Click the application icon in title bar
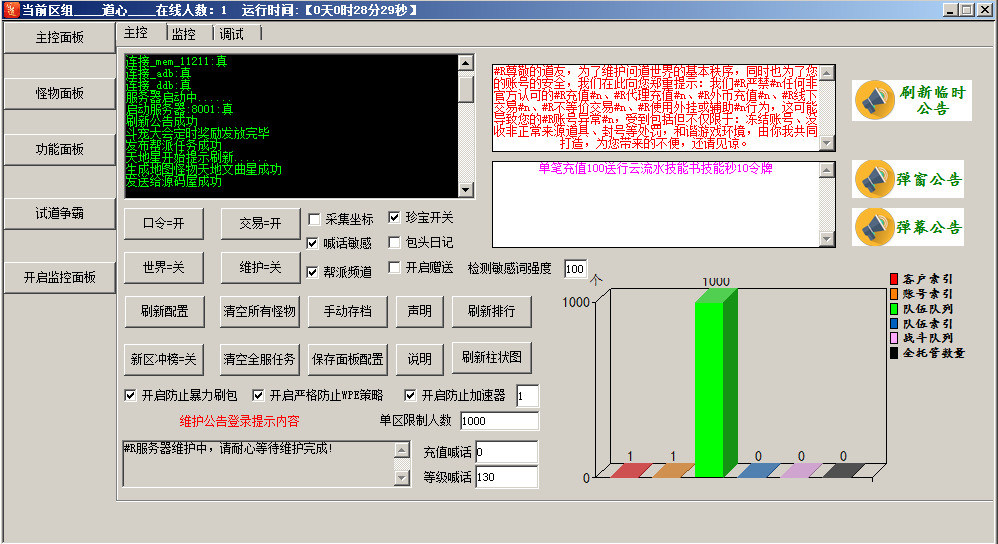The height and width of the screenshot is (544, 998). 10,9
